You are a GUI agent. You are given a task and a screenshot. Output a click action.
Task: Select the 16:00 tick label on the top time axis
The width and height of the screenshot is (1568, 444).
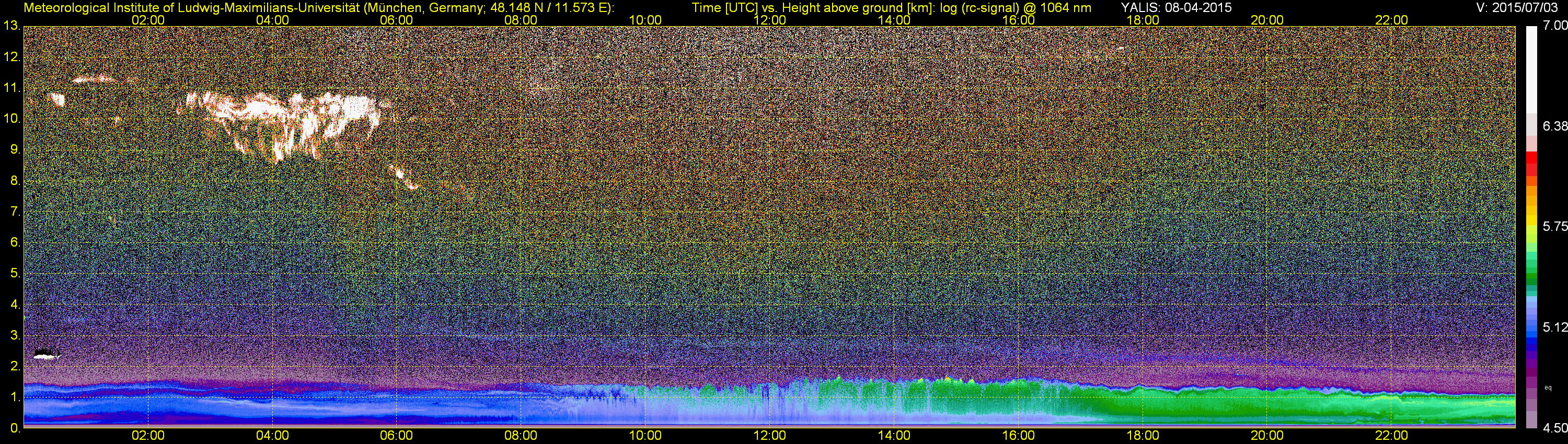click(1018, 20)
